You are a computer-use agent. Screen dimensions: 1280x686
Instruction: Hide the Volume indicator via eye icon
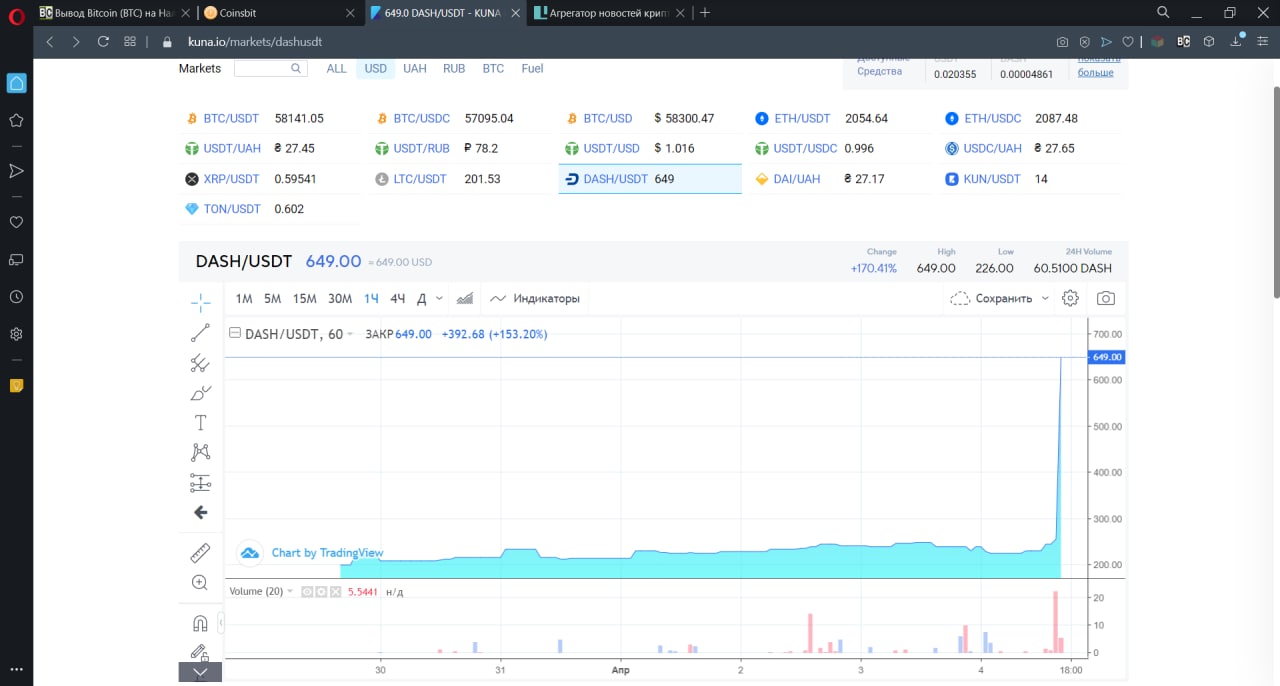coord(308,592)
